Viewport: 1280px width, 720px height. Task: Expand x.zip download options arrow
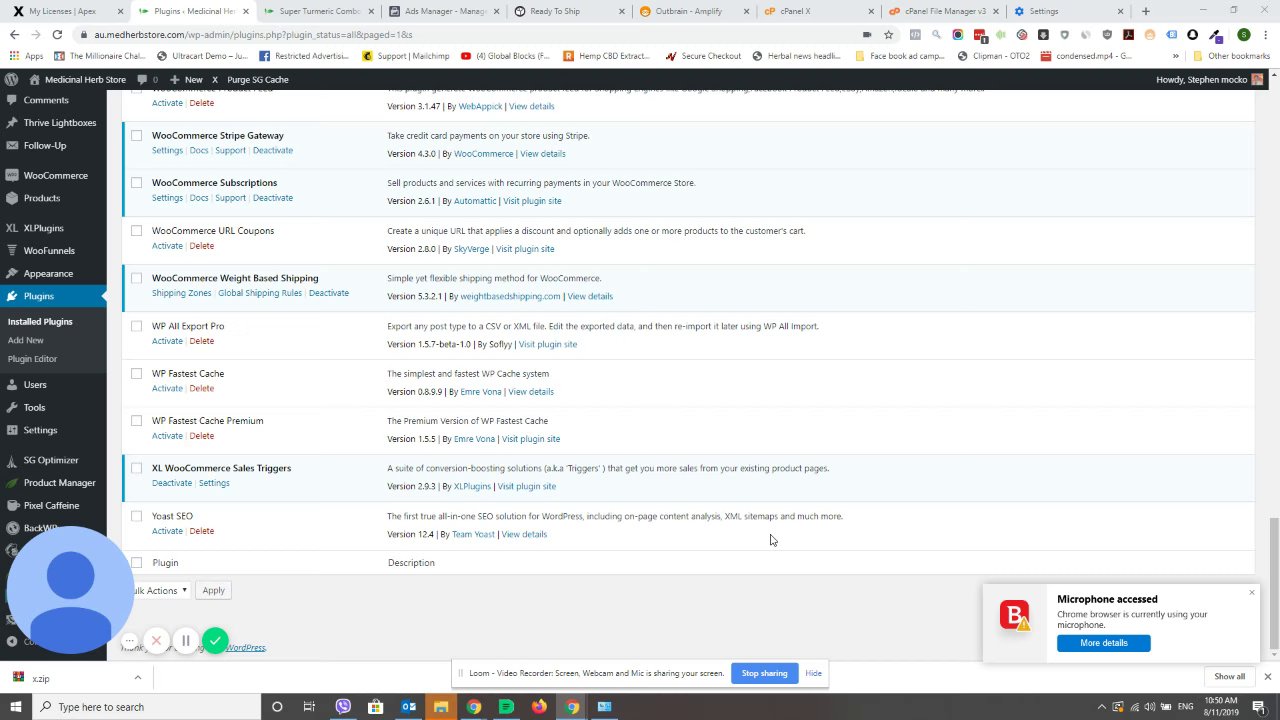(138, 678)
